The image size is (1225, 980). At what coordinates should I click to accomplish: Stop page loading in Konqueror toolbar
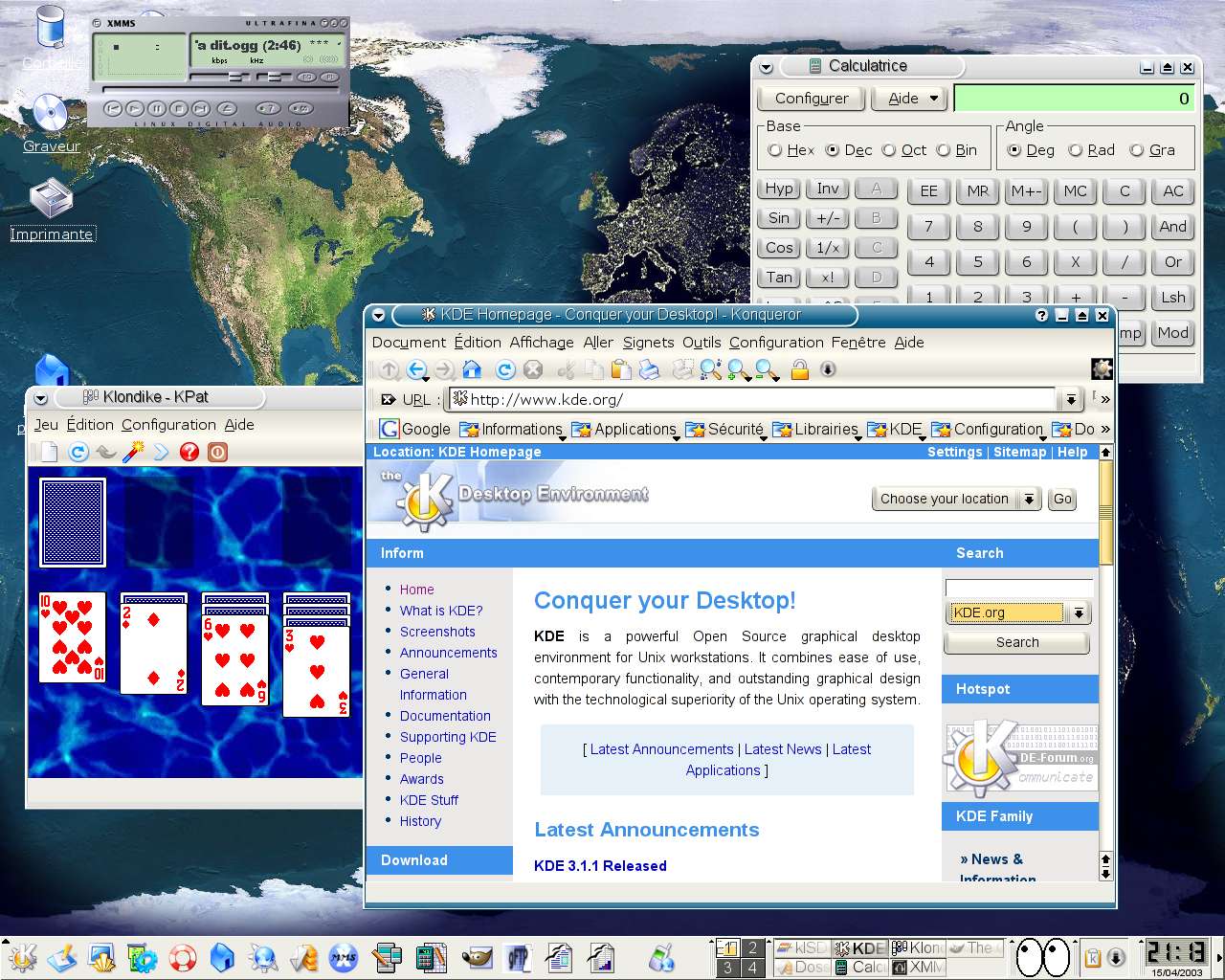pyautogui.click(x=533, y=370)
